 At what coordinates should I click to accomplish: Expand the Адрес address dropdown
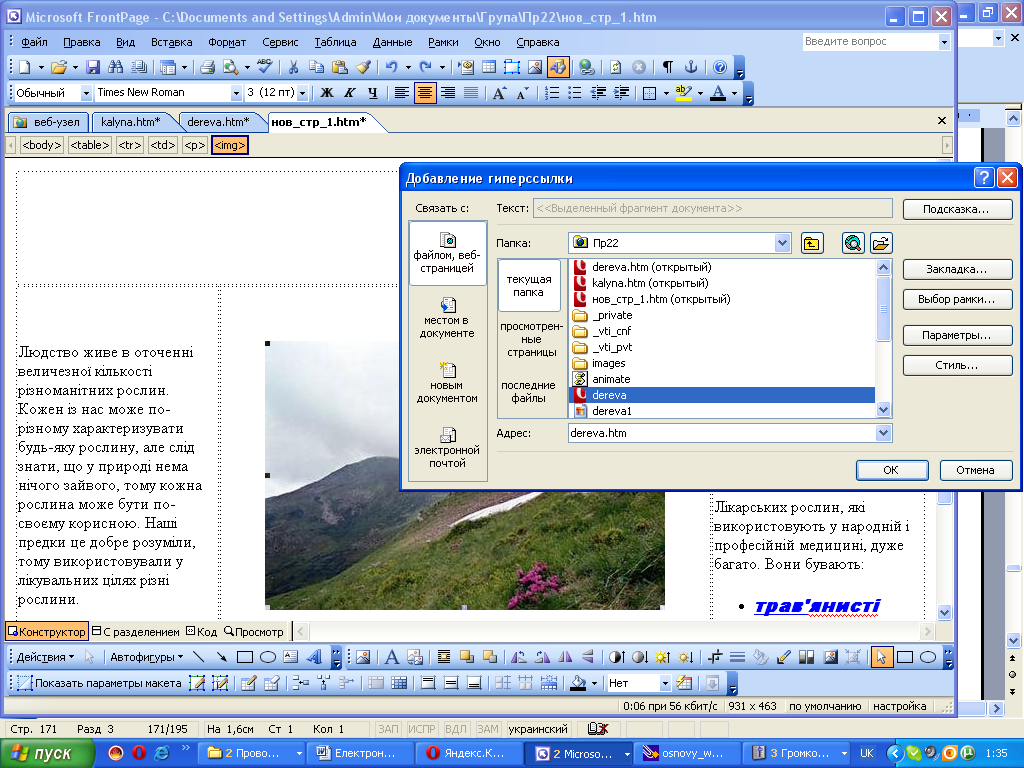coord(883,433)
